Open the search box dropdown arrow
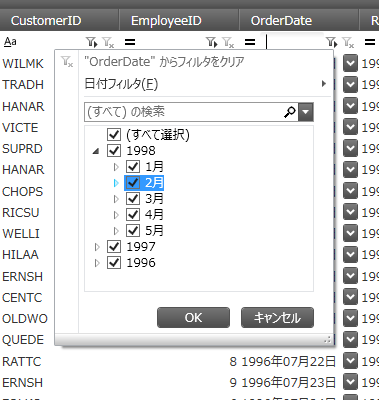Screen dimensions: 379x400 (x=306, y=112)
